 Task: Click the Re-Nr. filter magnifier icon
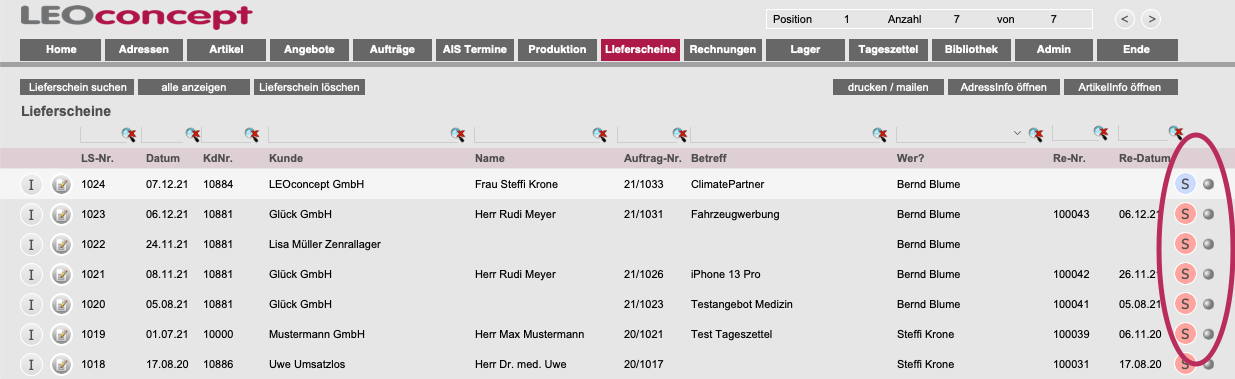(1100, 133)
